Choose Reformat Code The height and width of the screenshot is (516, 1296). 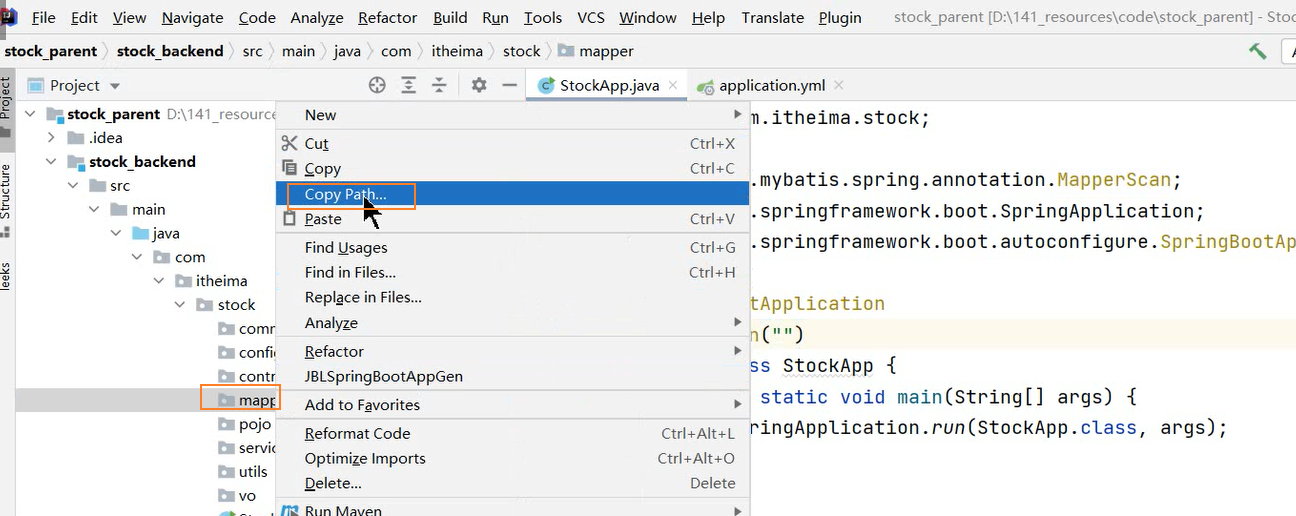[x=513, y=433]
